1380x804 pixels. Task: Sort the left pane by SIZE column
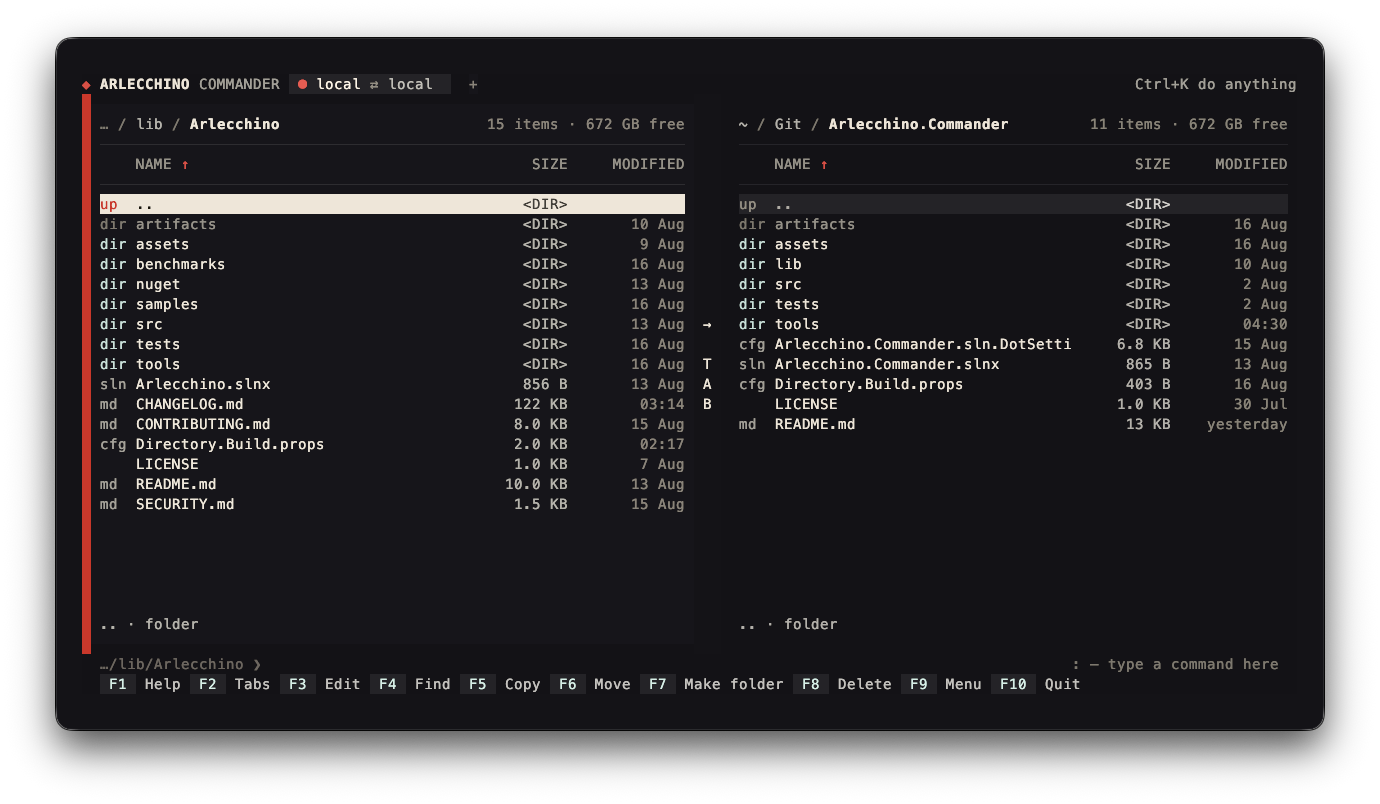click(550, 164)
